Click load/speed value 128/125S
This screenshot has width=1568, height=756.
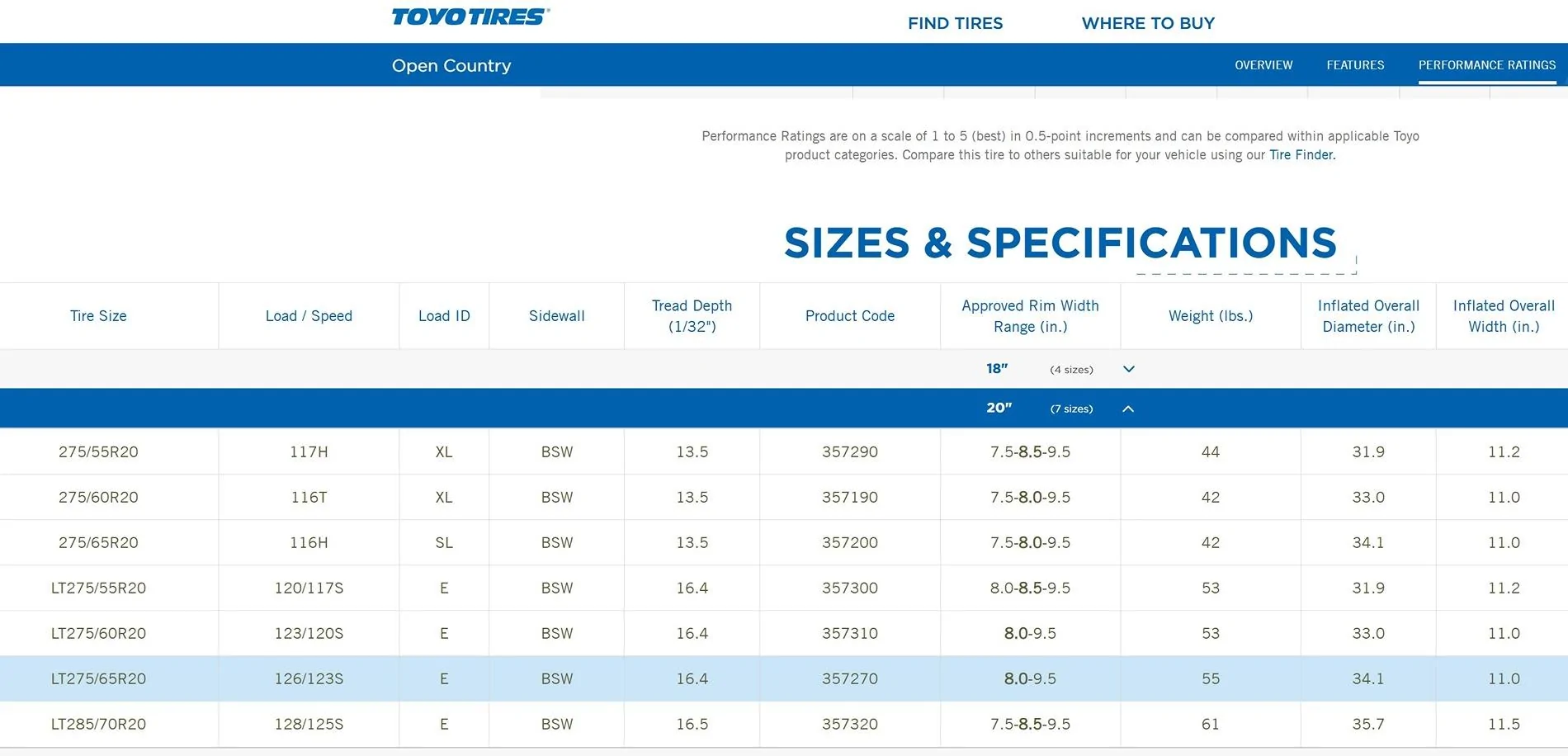[309, 724]
